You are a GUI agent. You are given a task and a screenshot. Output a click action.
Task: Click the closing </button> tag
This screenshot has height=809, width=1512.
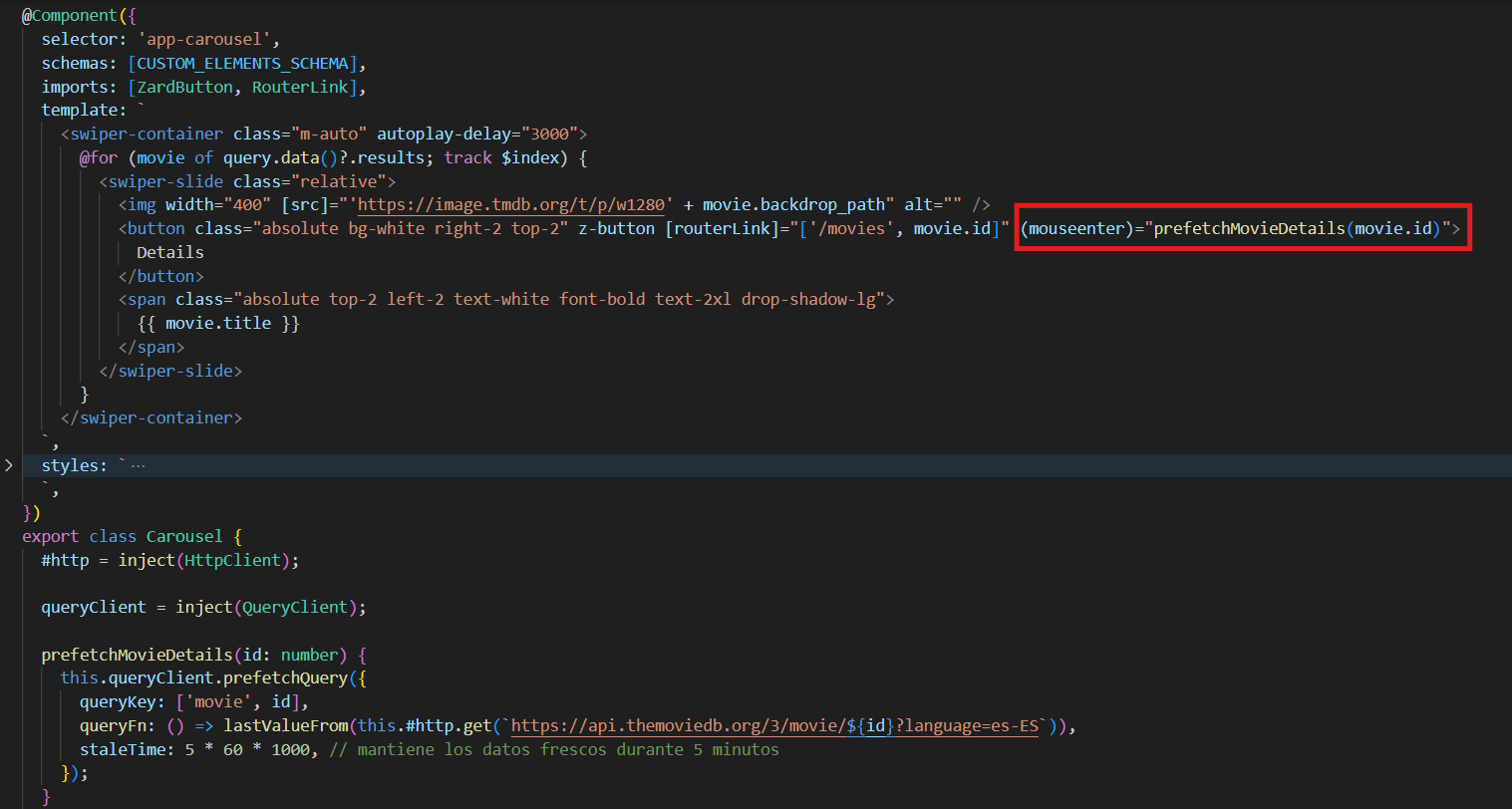coord(160,276)
